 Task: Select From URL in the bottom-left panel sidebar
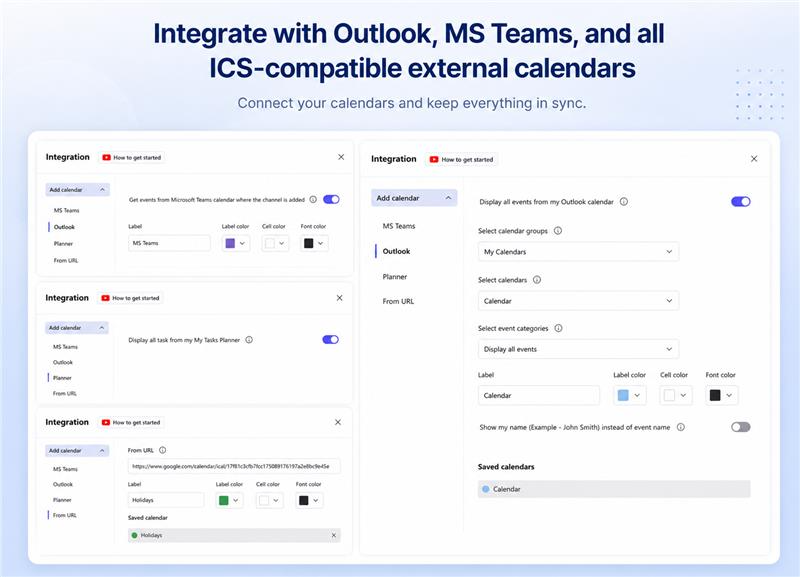coord(65,515)
